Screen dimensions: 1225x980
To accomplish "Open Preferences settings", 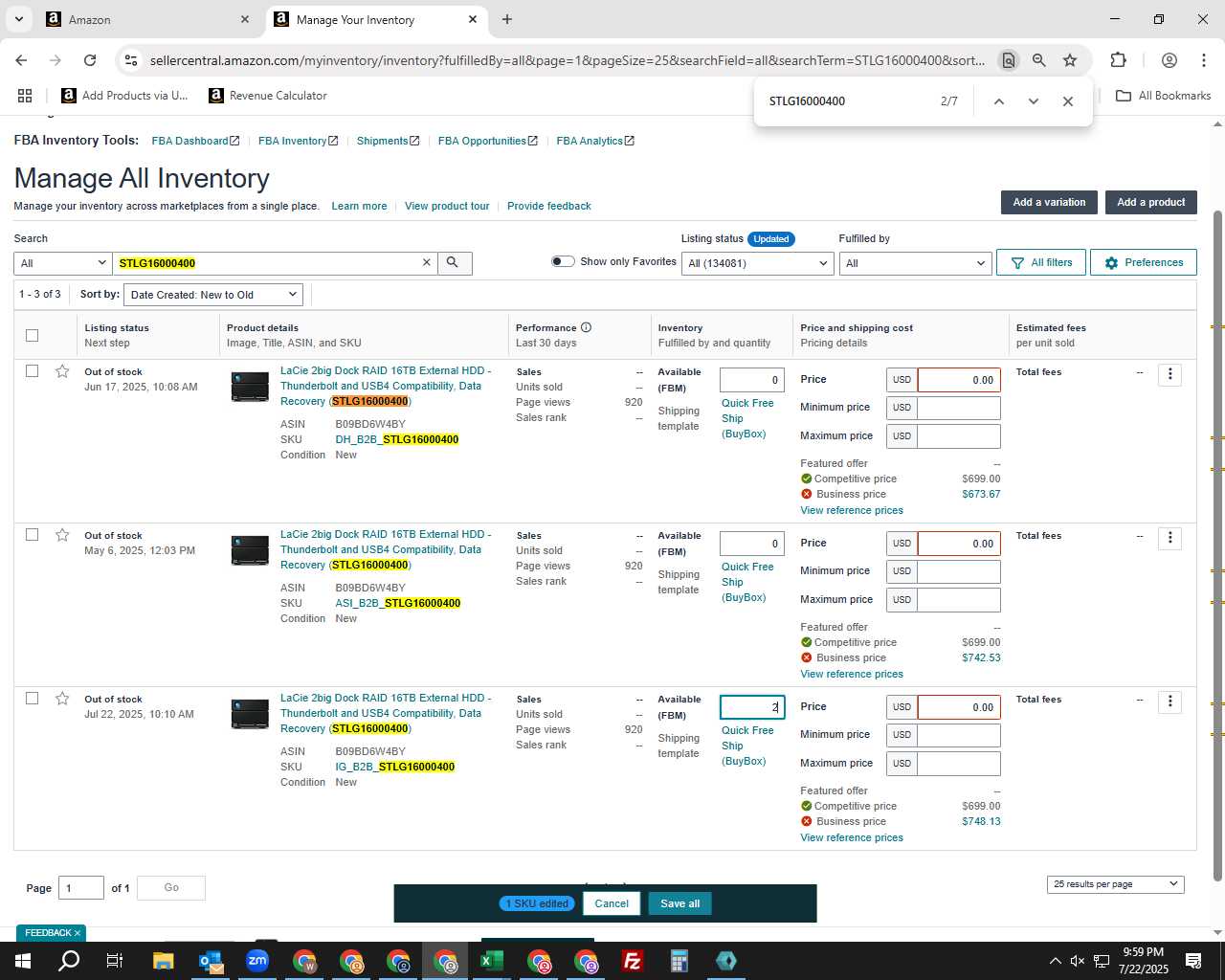I will [x=1143, y=262].
